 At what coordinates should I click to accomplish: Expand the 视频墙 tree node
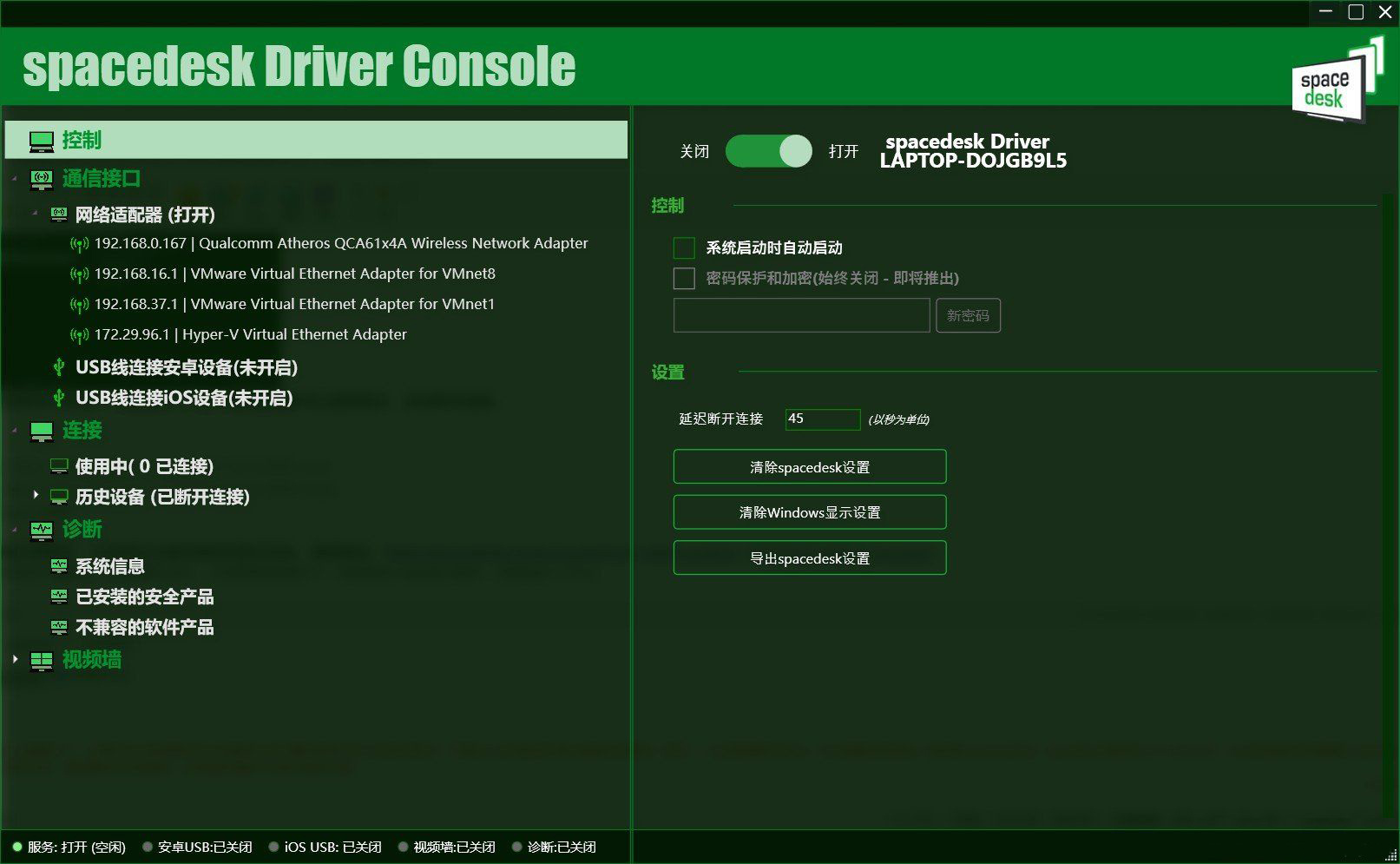click(x=15, y=659)
